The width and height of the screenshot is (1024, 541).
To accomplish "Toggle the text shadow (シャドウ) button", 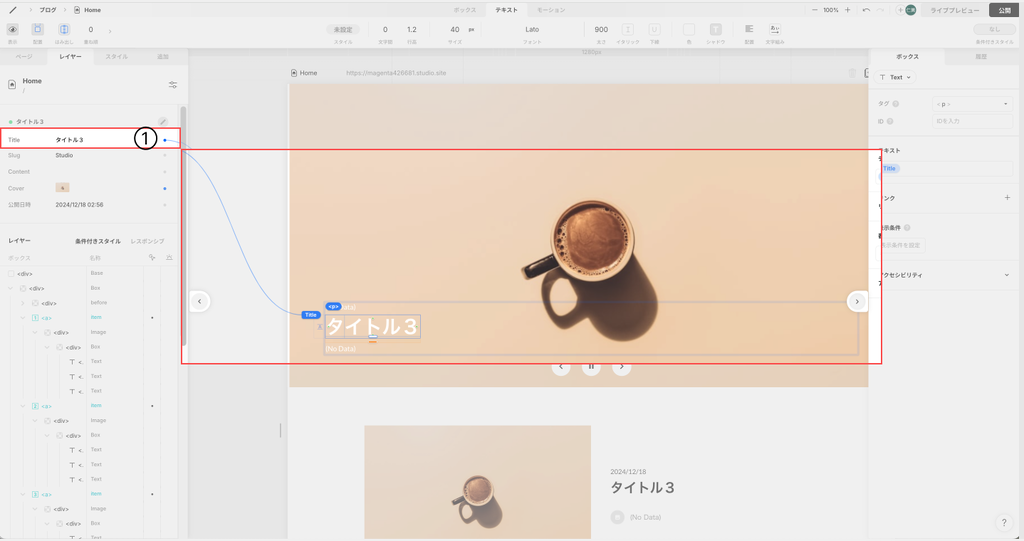I will pyautogui.click(x=716, y=30).
